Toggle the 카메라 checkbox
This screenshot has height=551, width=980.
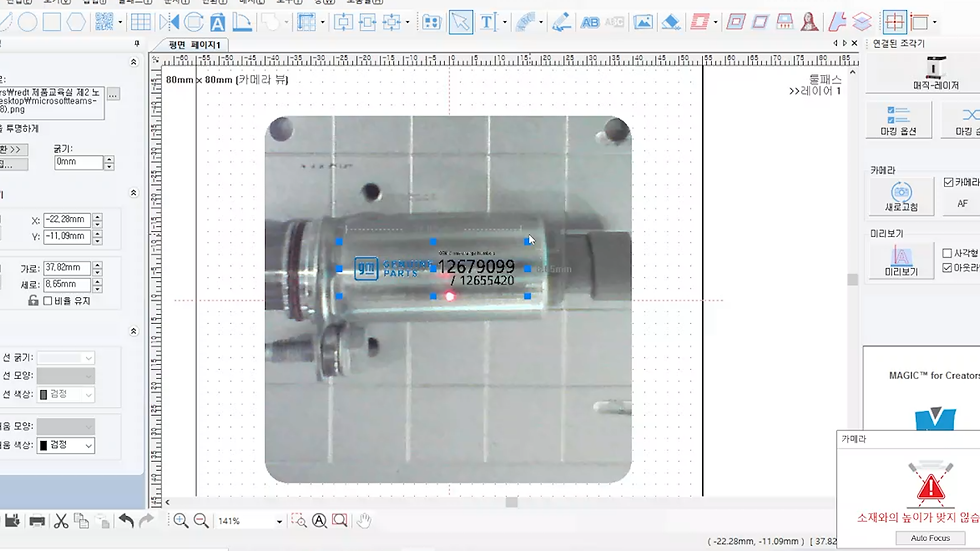tap(948, 182)
